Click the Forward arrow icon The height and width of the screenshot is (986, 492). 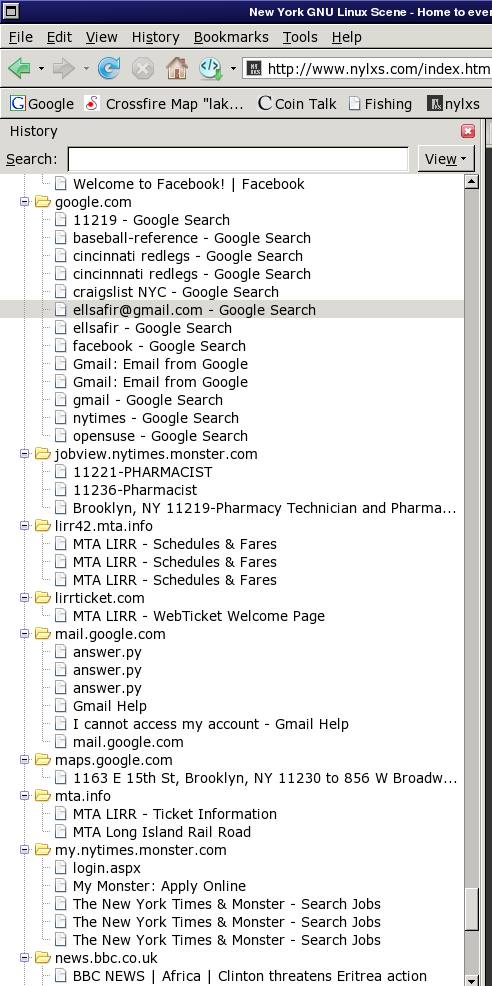(64, 68)
